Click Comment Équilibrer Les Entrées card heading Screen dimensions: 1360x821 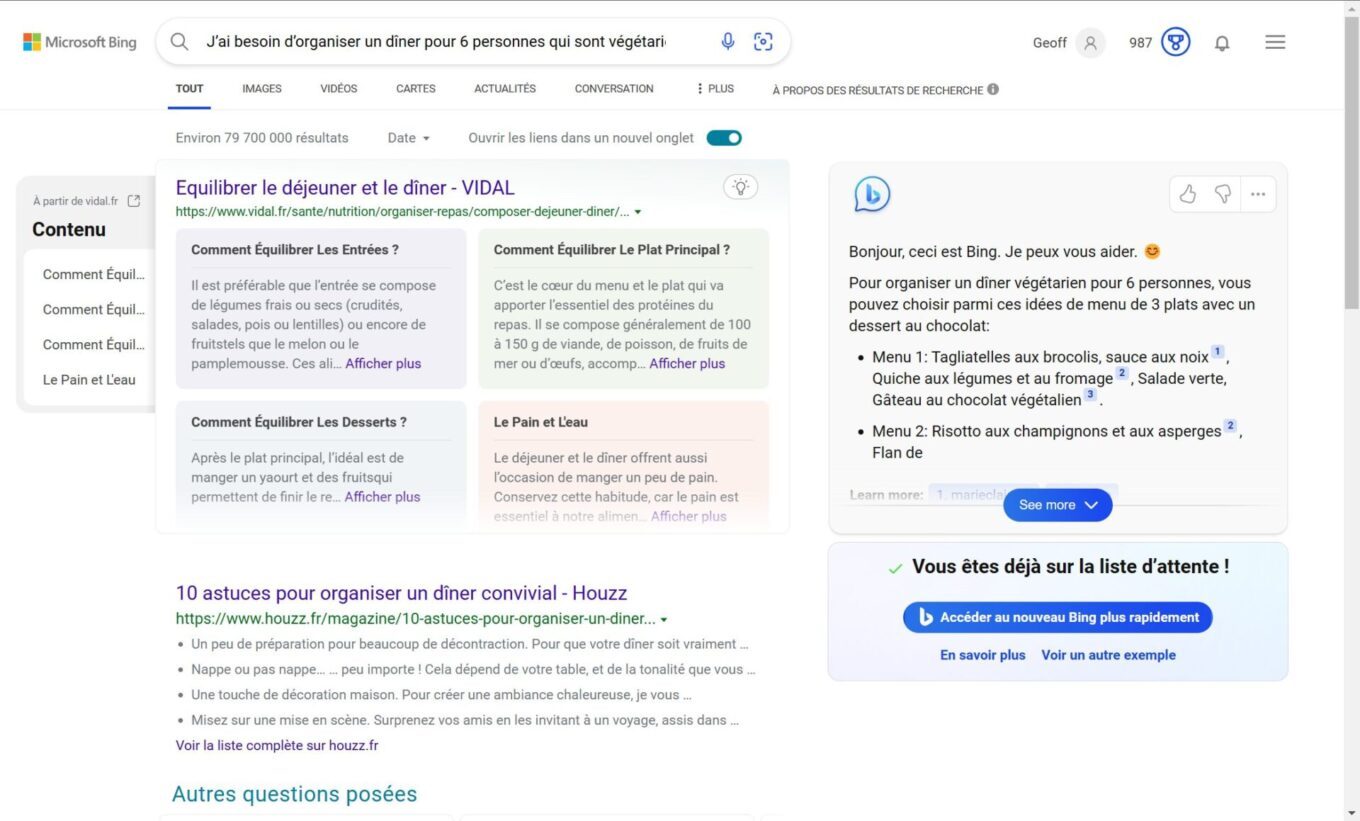pos(295,250)
